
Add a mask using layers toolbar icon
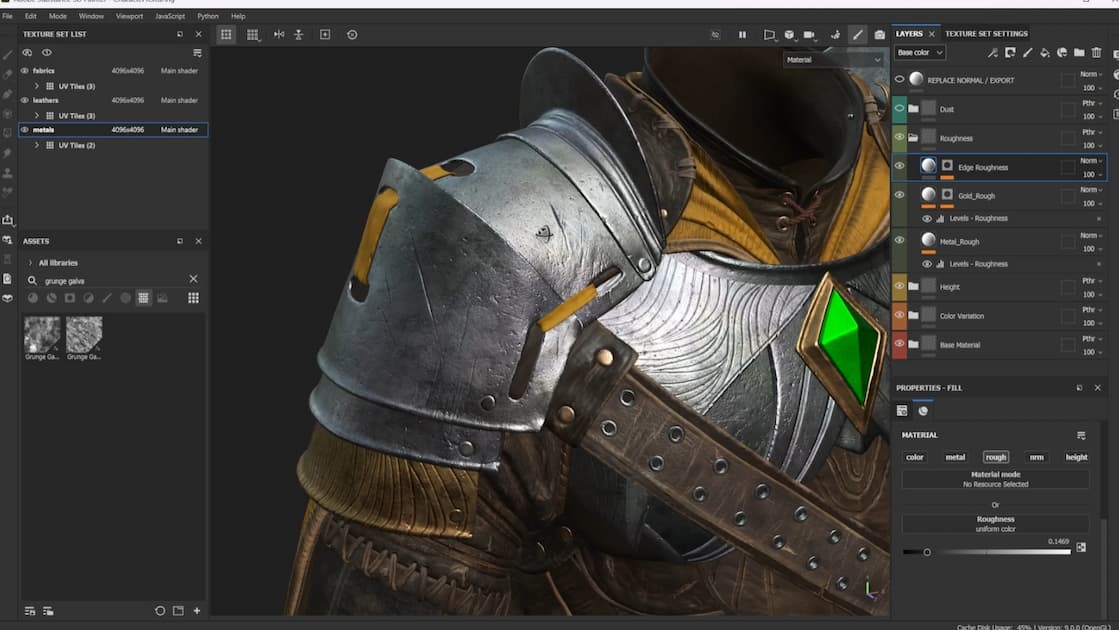pyautogui.click(x=1010, y=53)
